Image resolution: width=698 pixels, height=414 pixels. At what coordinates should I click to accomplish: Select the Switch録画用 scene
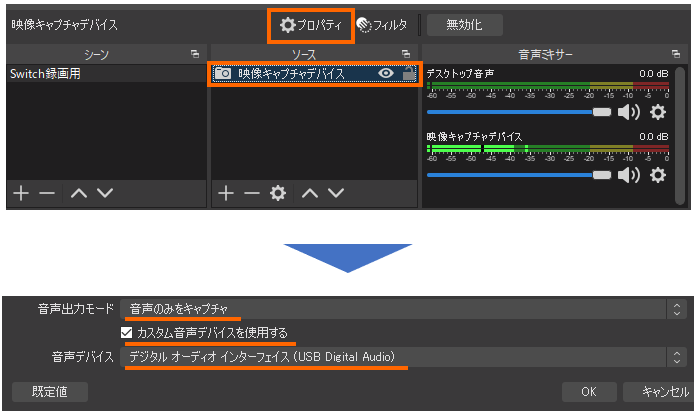[106, 73]
